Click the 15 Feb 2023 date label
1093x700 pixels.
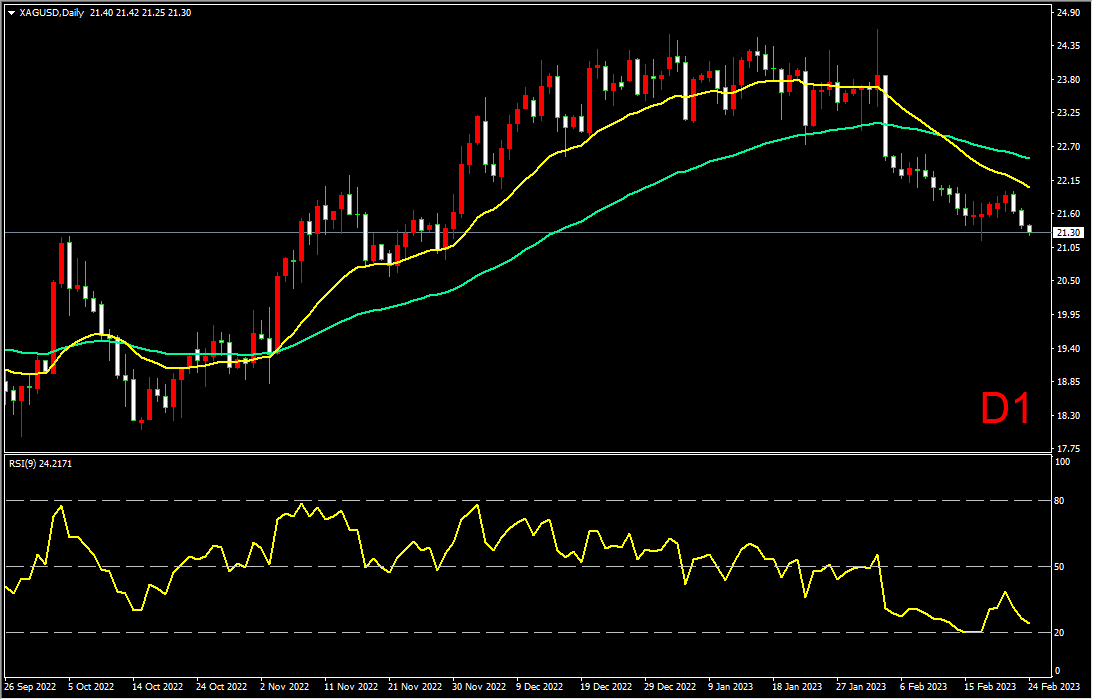988,687
